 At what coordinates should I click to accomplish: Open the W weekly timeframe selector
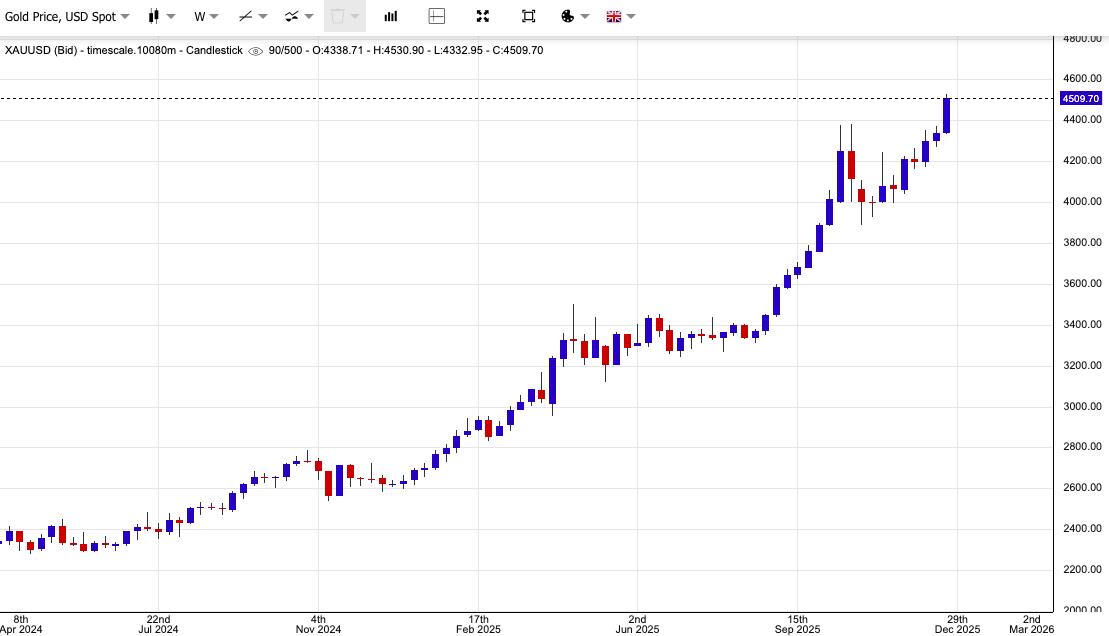(x=206, y=16)
